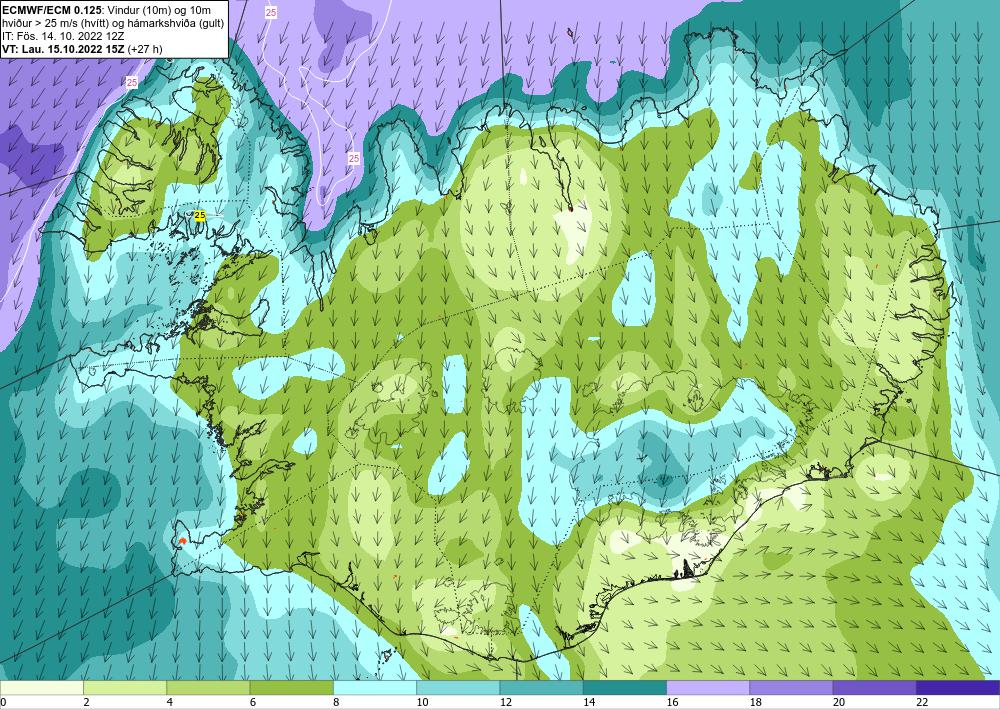
Task: Click the legend tick label '0'
Action: (3, 702)
